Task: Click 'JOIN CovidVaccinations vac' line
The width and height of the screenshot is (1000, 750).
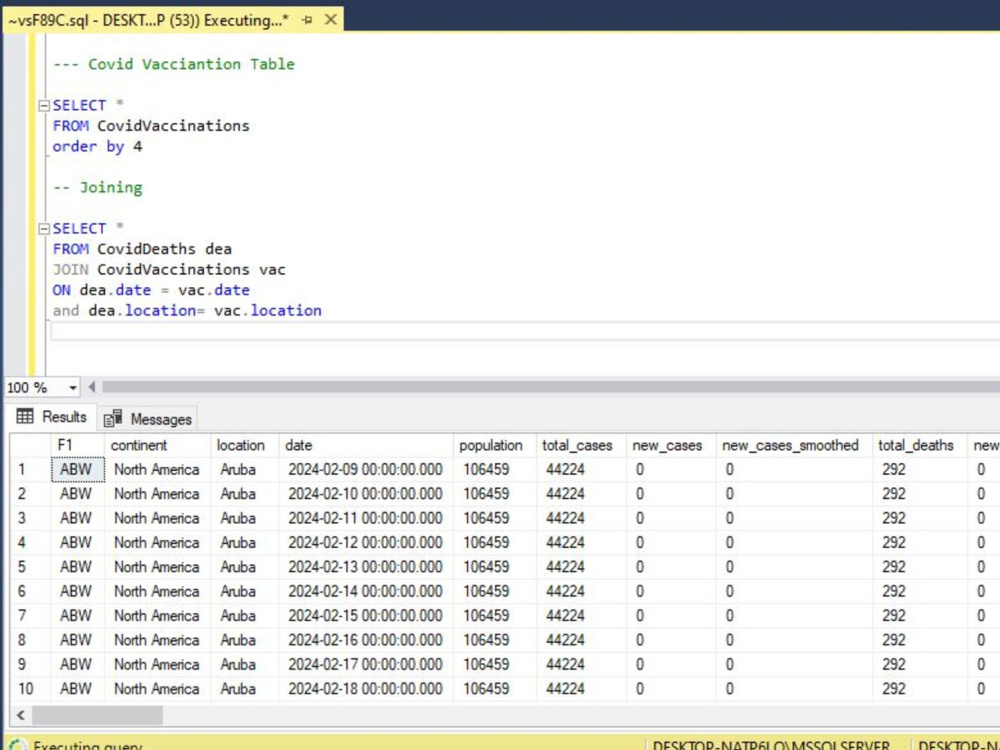Action: [x=169, y=270]
